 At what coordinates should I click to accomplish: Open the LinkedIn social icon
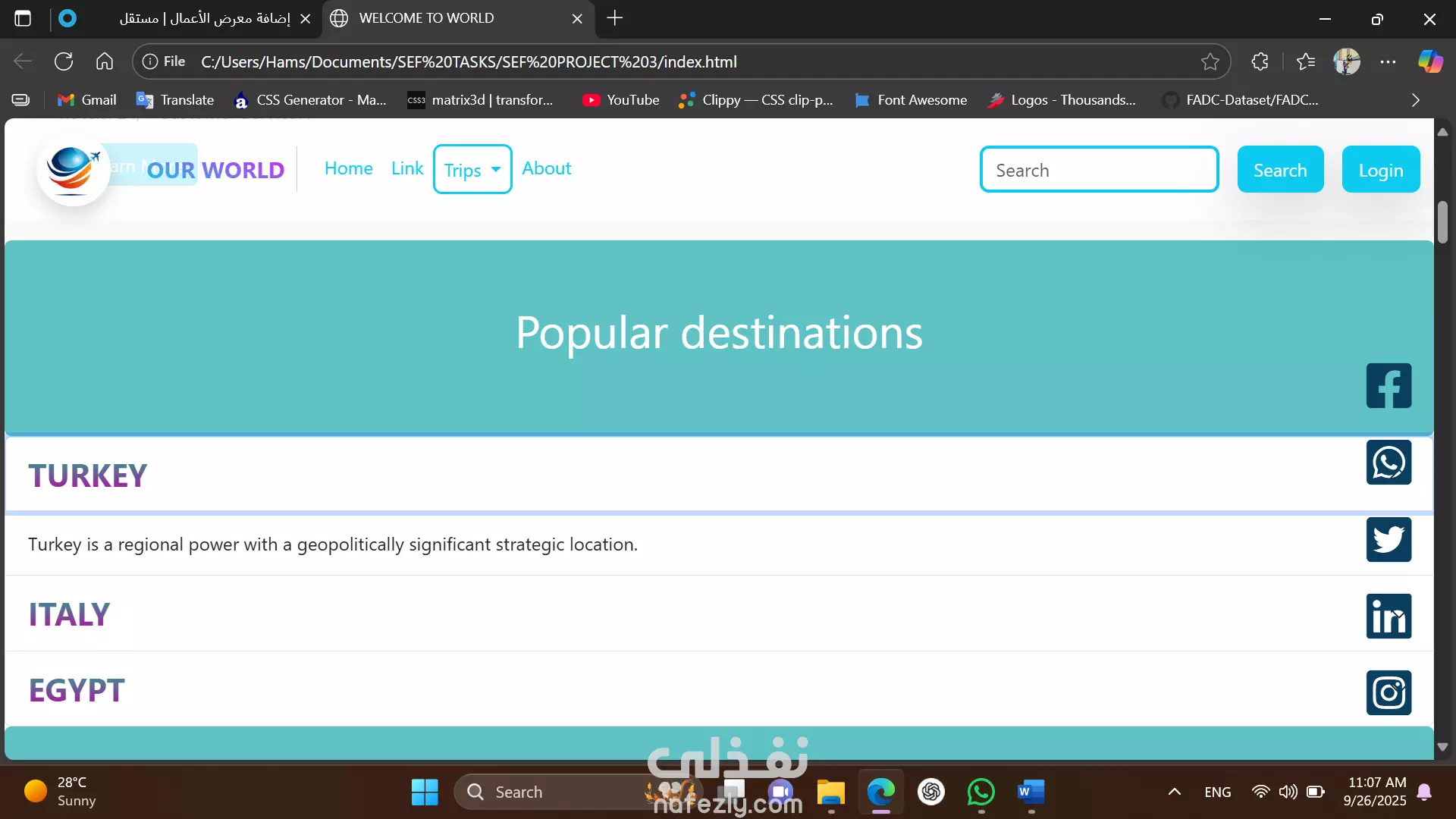(x=1389, y=616)
